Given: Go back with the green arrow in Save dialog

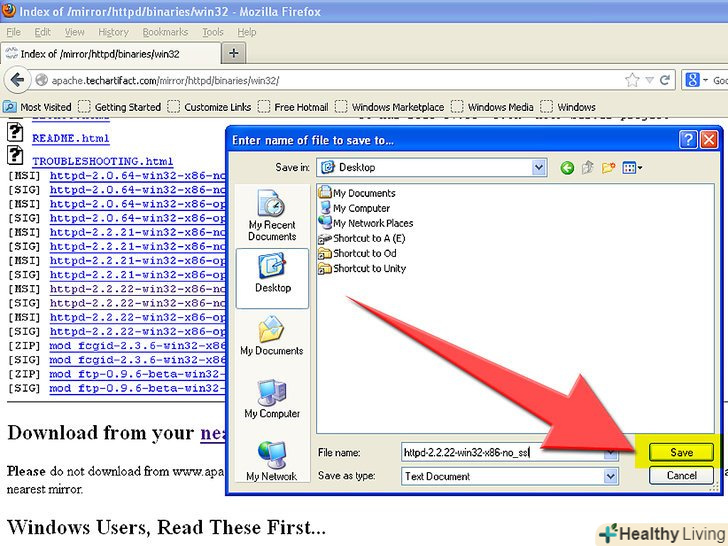Looking at the screenshot, I should [567, 168].
